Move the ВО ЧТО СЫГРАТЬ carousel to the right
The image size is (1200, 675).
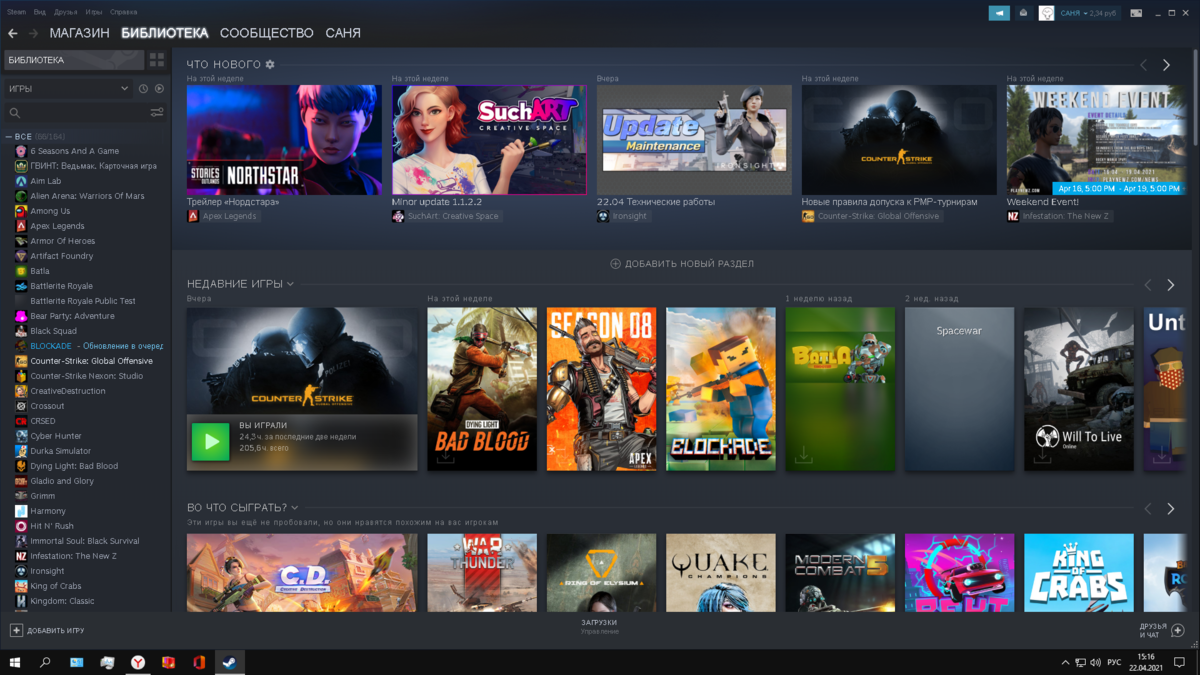(x=1171, y=509)
